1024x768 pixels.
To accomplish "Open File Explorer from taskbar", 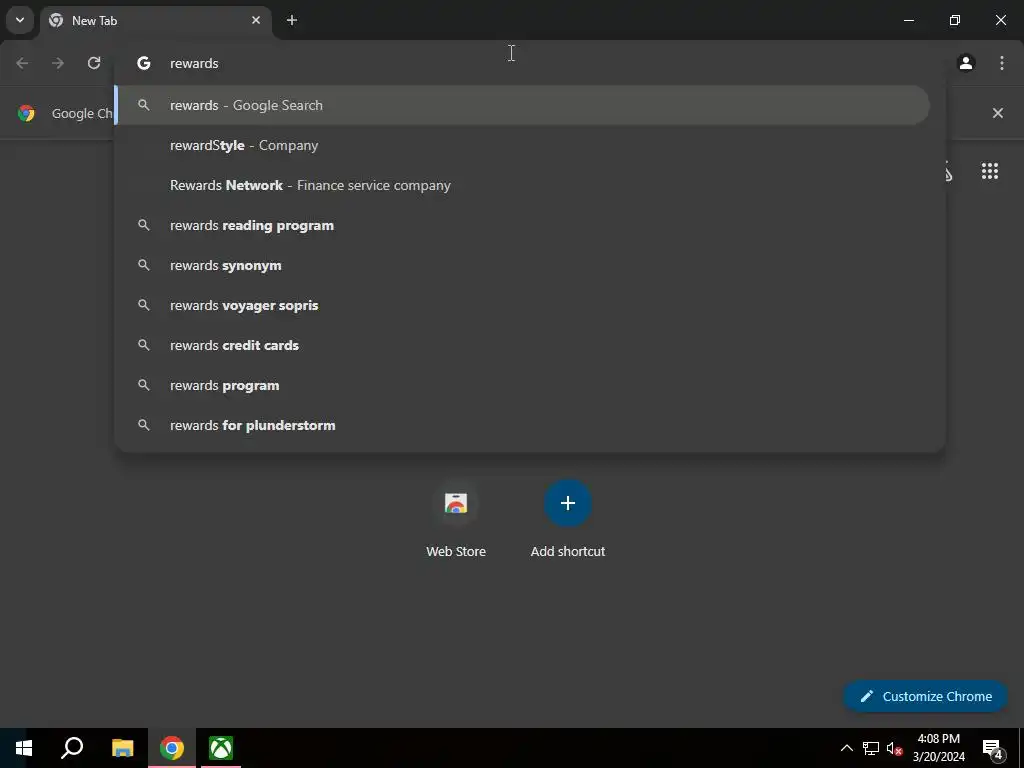I will 122,748.
